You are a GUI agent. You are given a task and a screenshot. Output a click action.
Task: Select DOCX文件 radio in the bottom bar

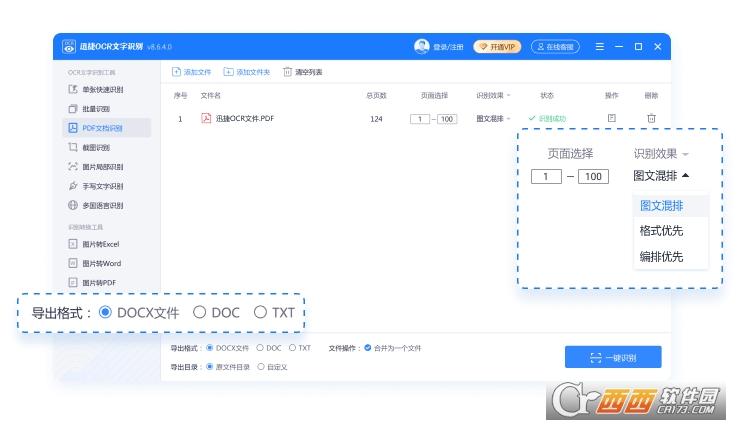click(x=210, y=348)
